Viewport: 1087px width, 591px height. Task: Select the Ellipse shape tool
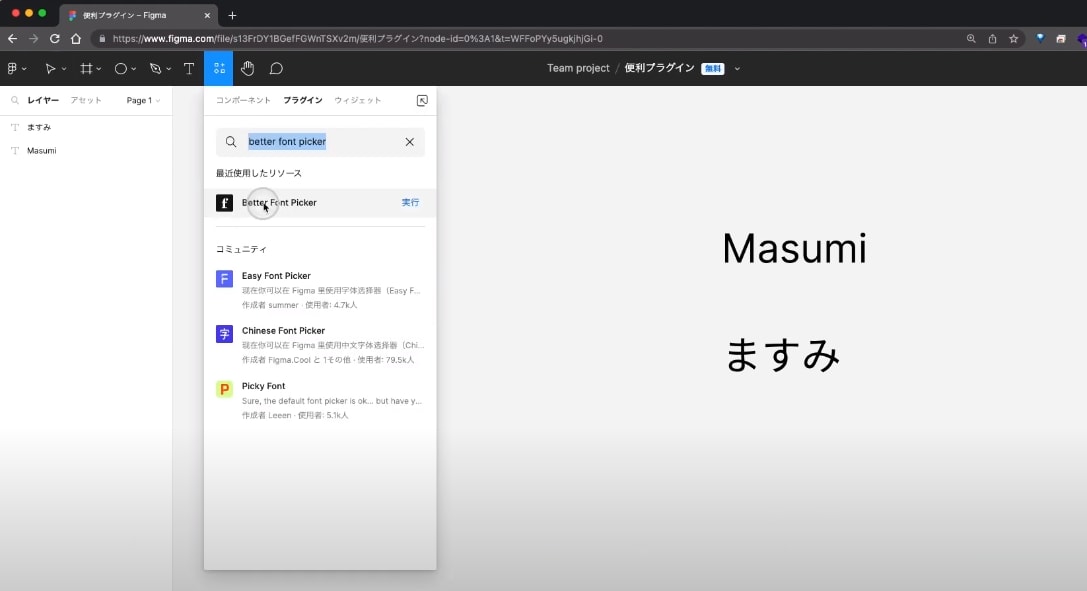click(x=121, y=69)
